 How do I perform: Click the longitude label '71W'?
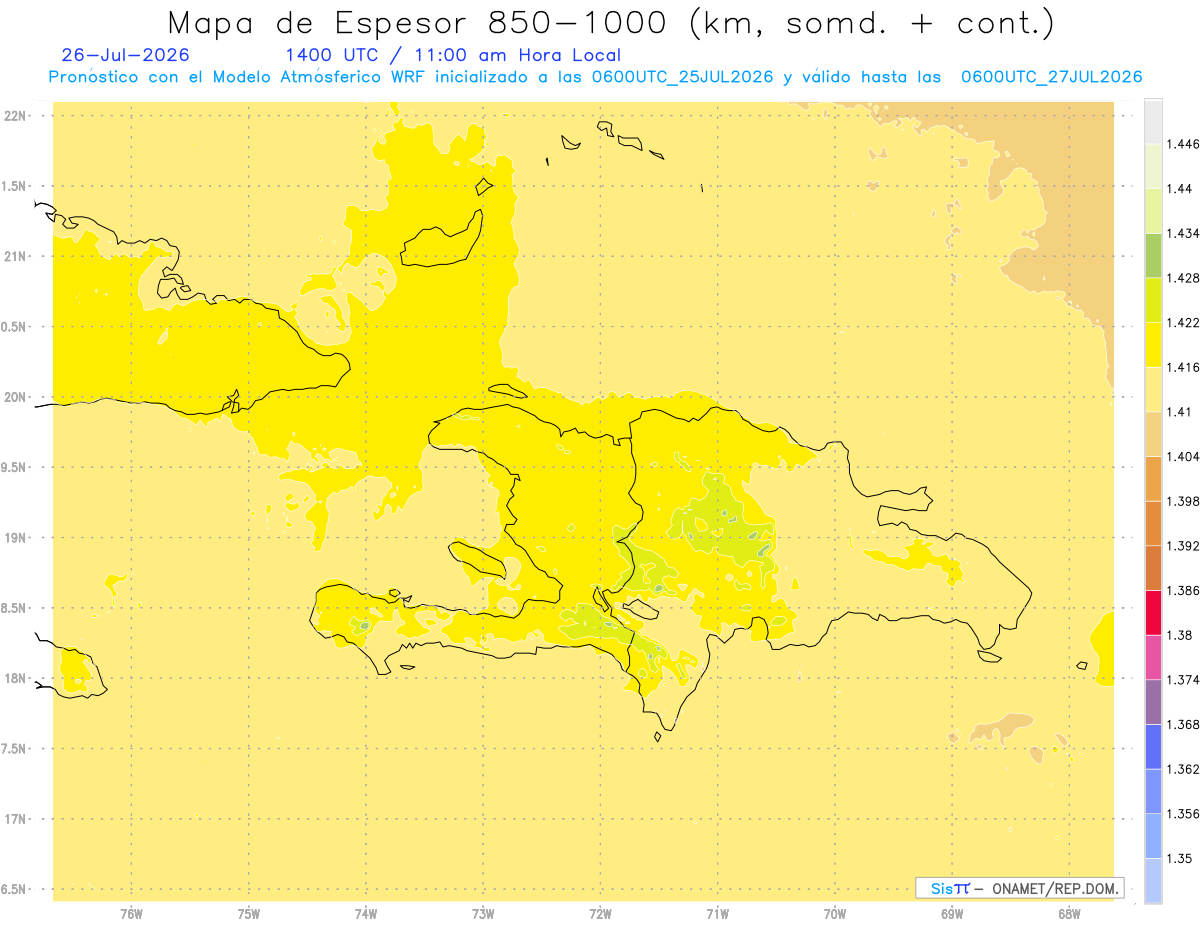[x=718, y=913]
